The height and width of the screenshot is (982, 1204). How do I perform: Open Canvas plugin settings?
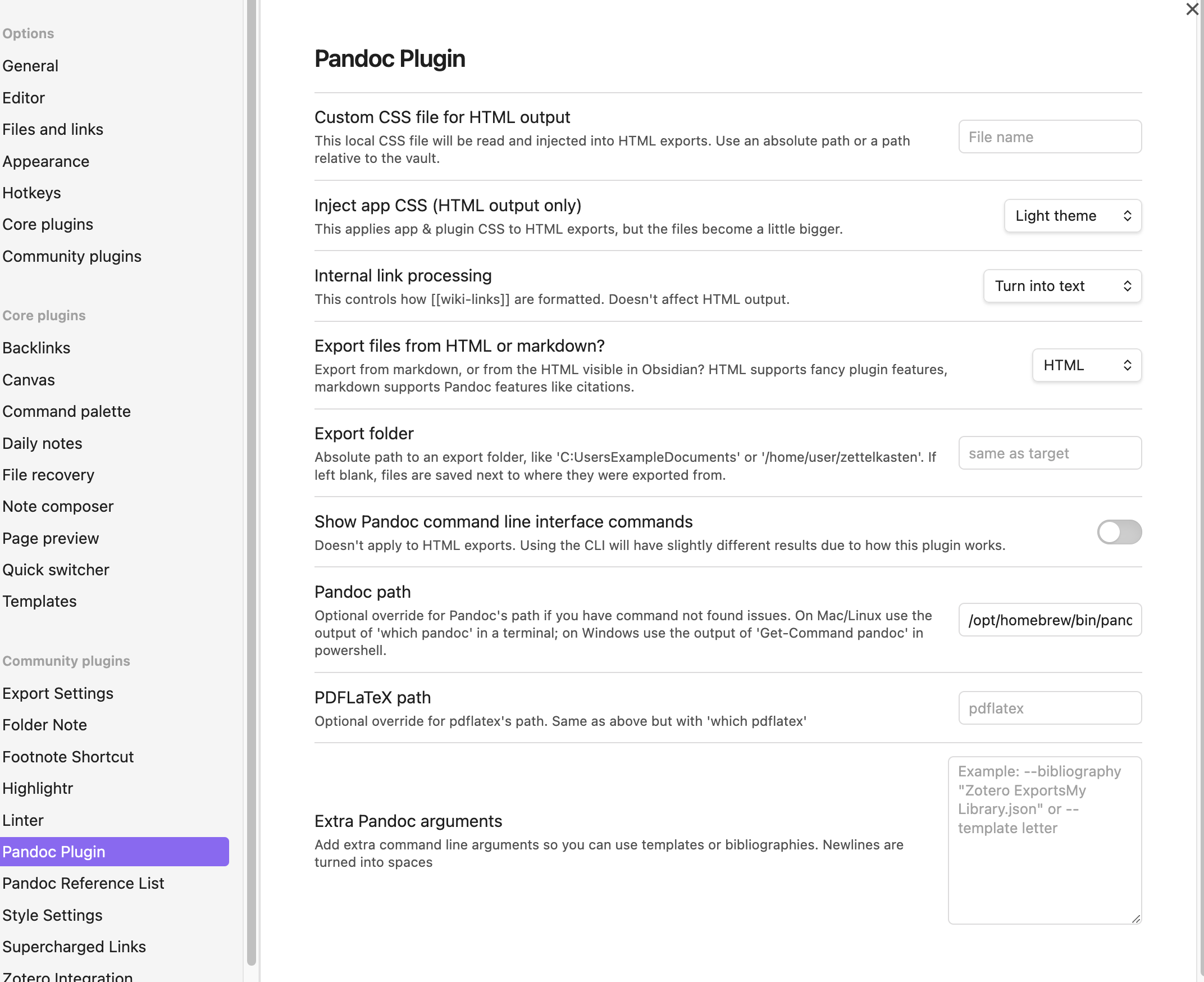click(28, 380)
